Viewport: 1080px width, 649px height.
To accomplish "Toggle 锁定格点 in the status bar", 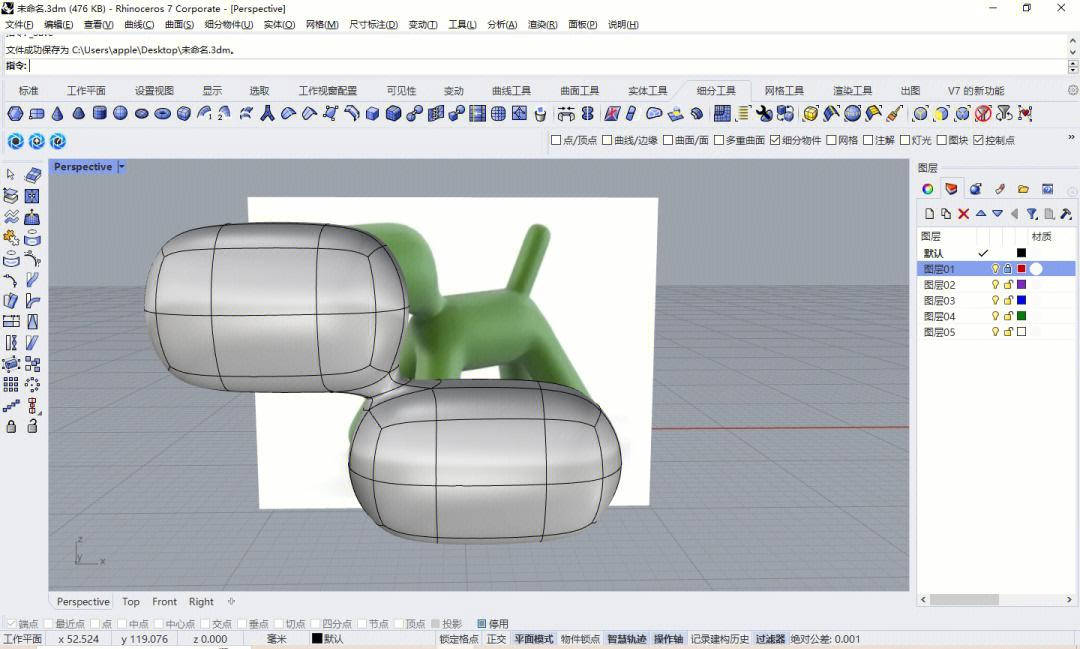I will [x=459, y=639].
